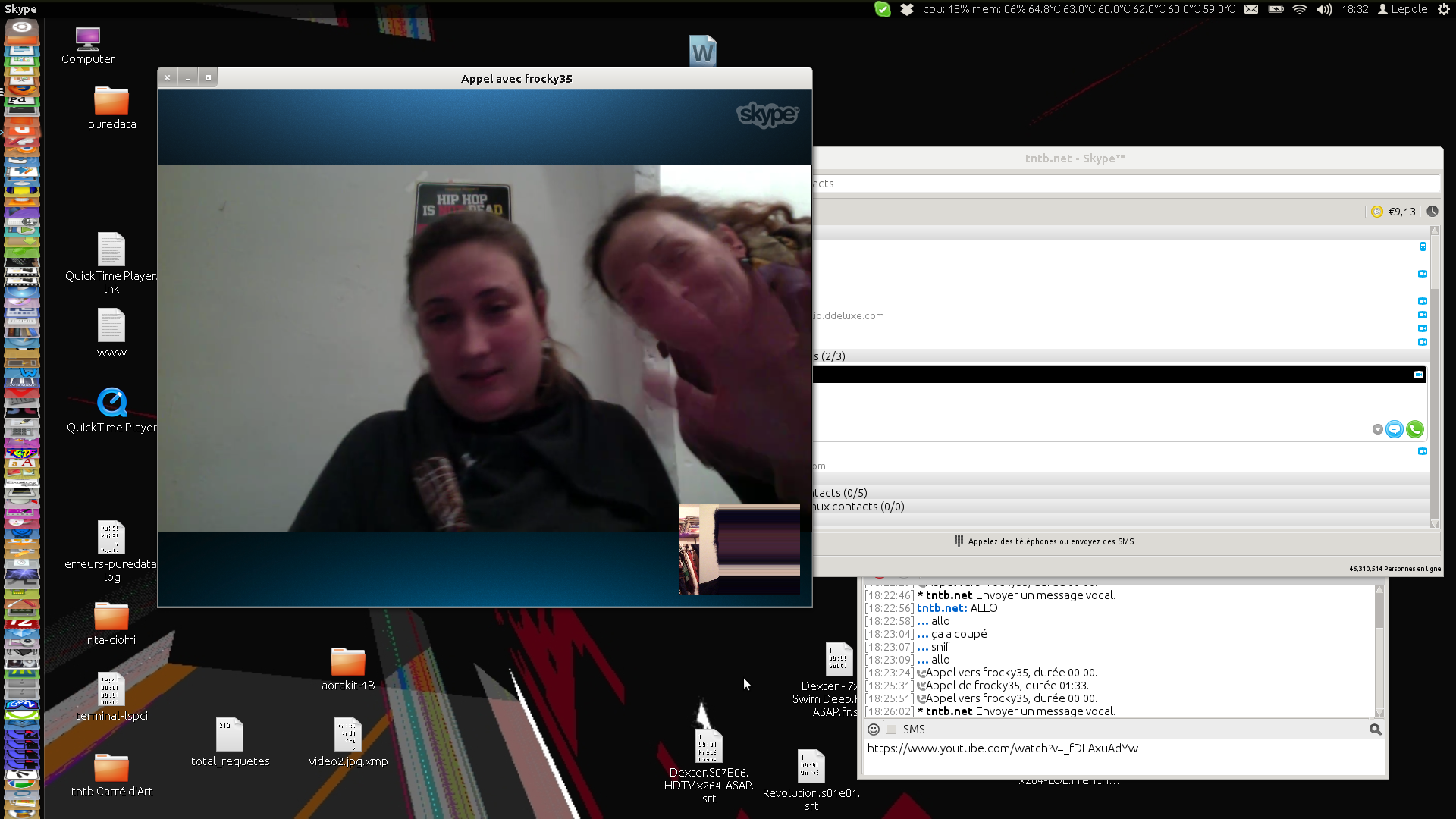The image size is (1456, 819).
Task: Enable the SMS checkbox
Action: click(x=892, y=729)
